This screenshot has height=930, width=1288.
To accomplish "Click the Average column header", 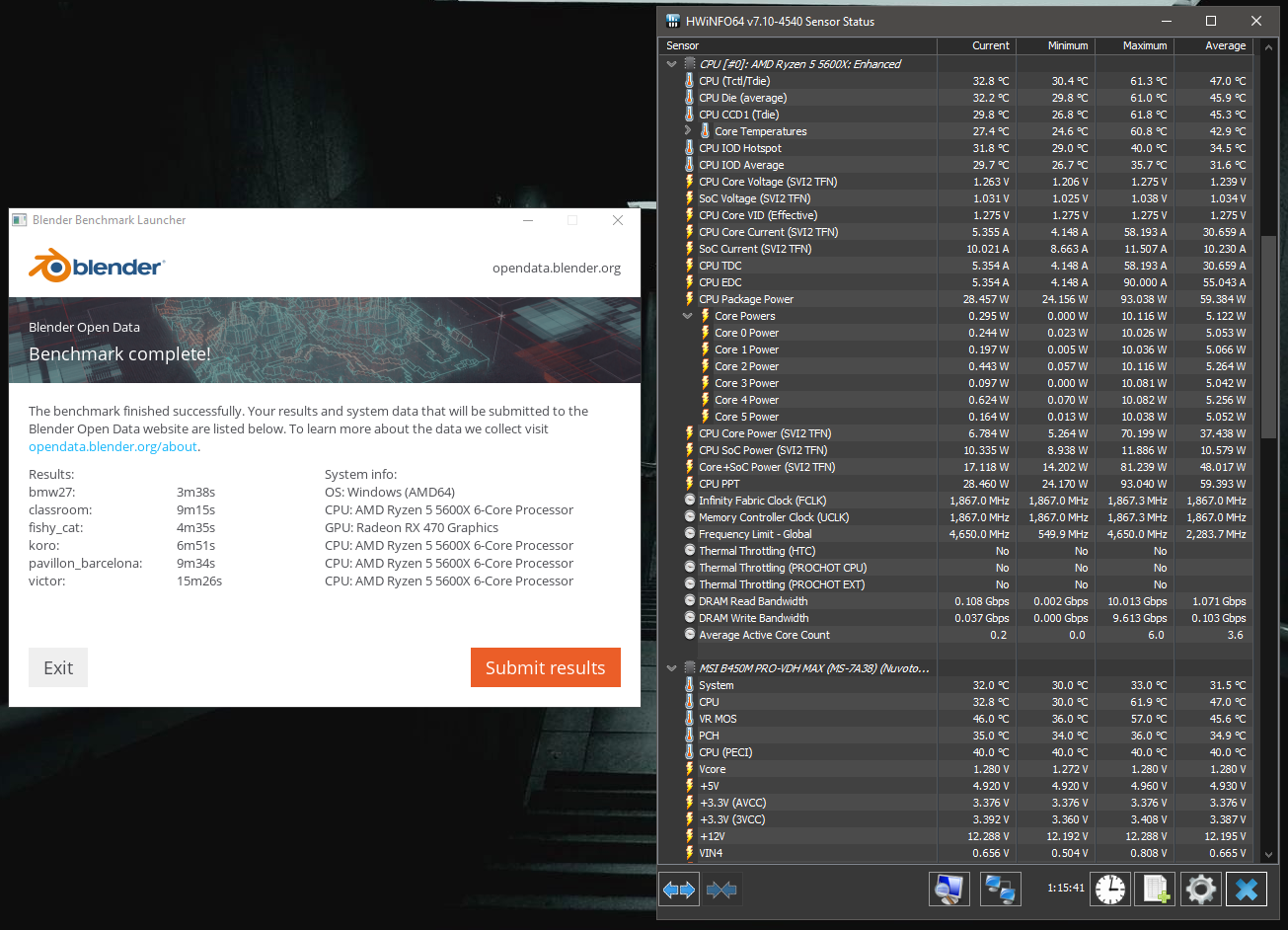I will pos(1212,45).
